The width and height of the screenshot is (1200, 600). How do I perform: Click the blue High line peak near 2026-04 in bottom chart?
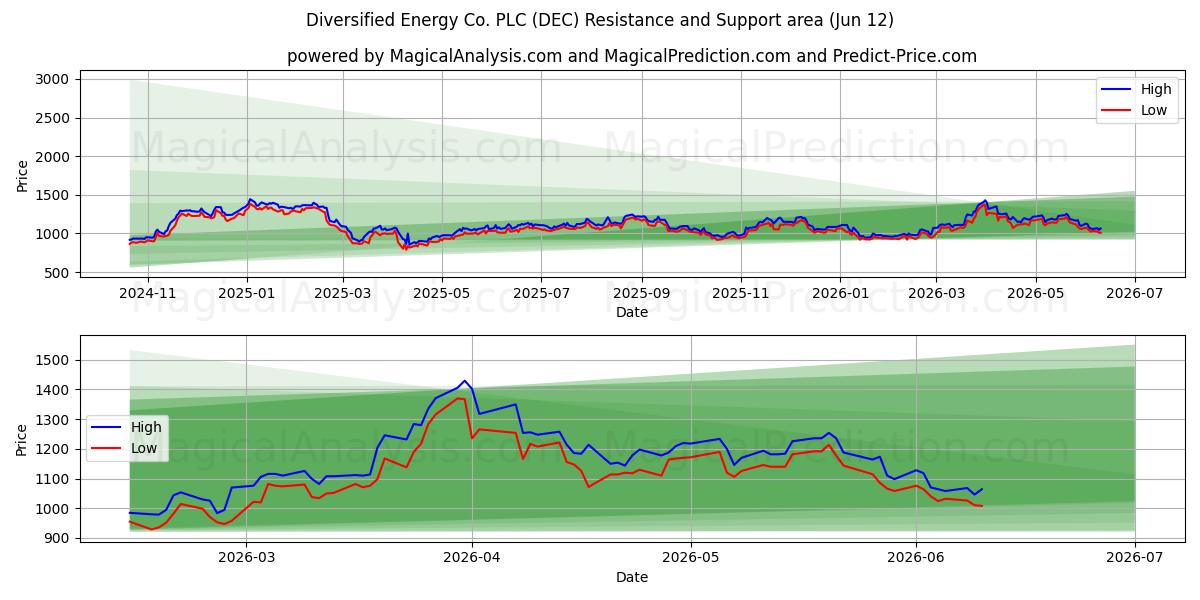[x=464, y=381]
